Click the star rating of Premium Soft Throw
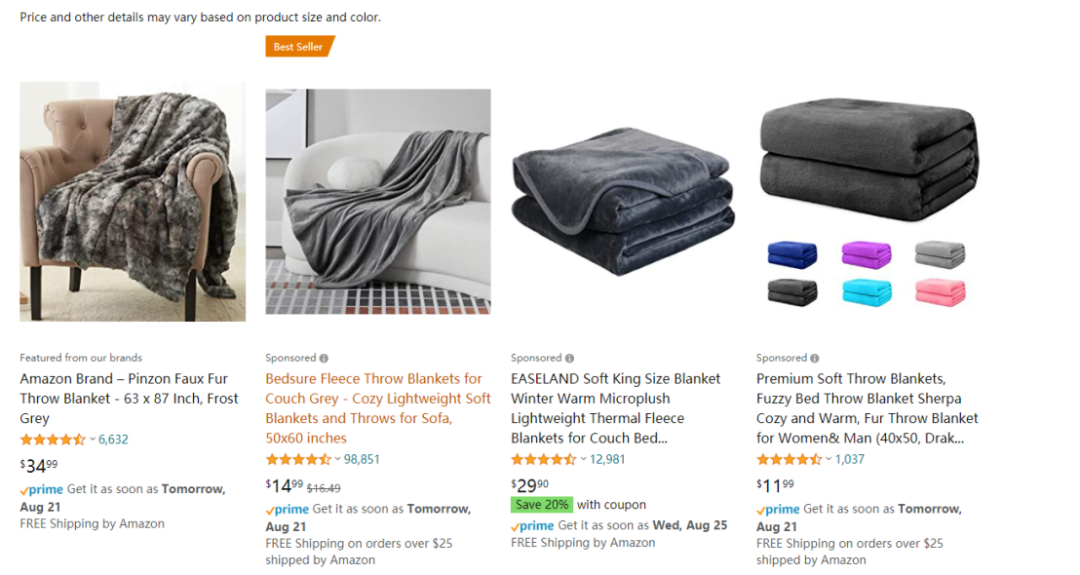 click(x=789, y=459)
